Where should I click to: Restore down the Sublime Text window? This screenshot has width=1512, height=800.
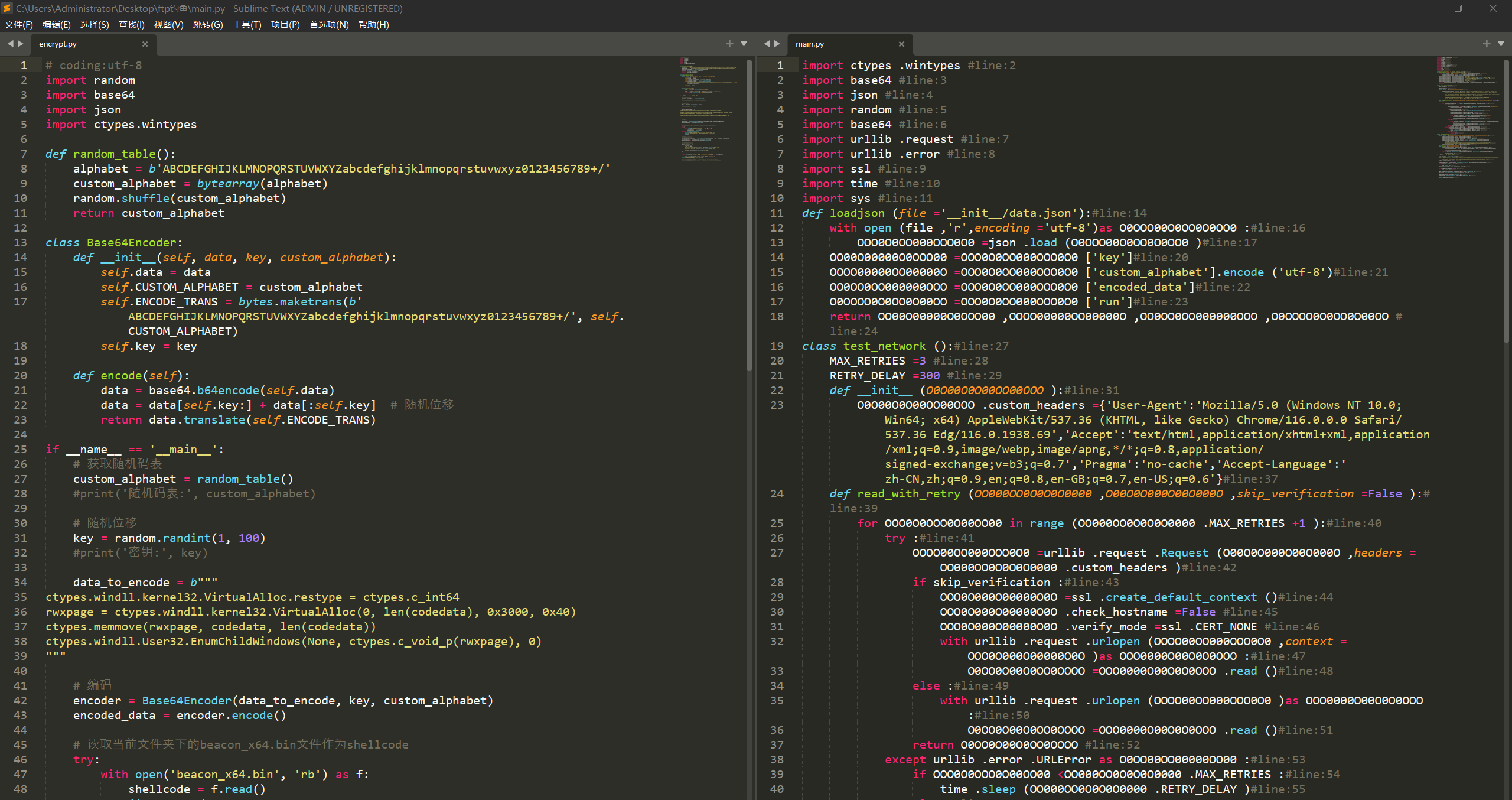[1458, 8]
